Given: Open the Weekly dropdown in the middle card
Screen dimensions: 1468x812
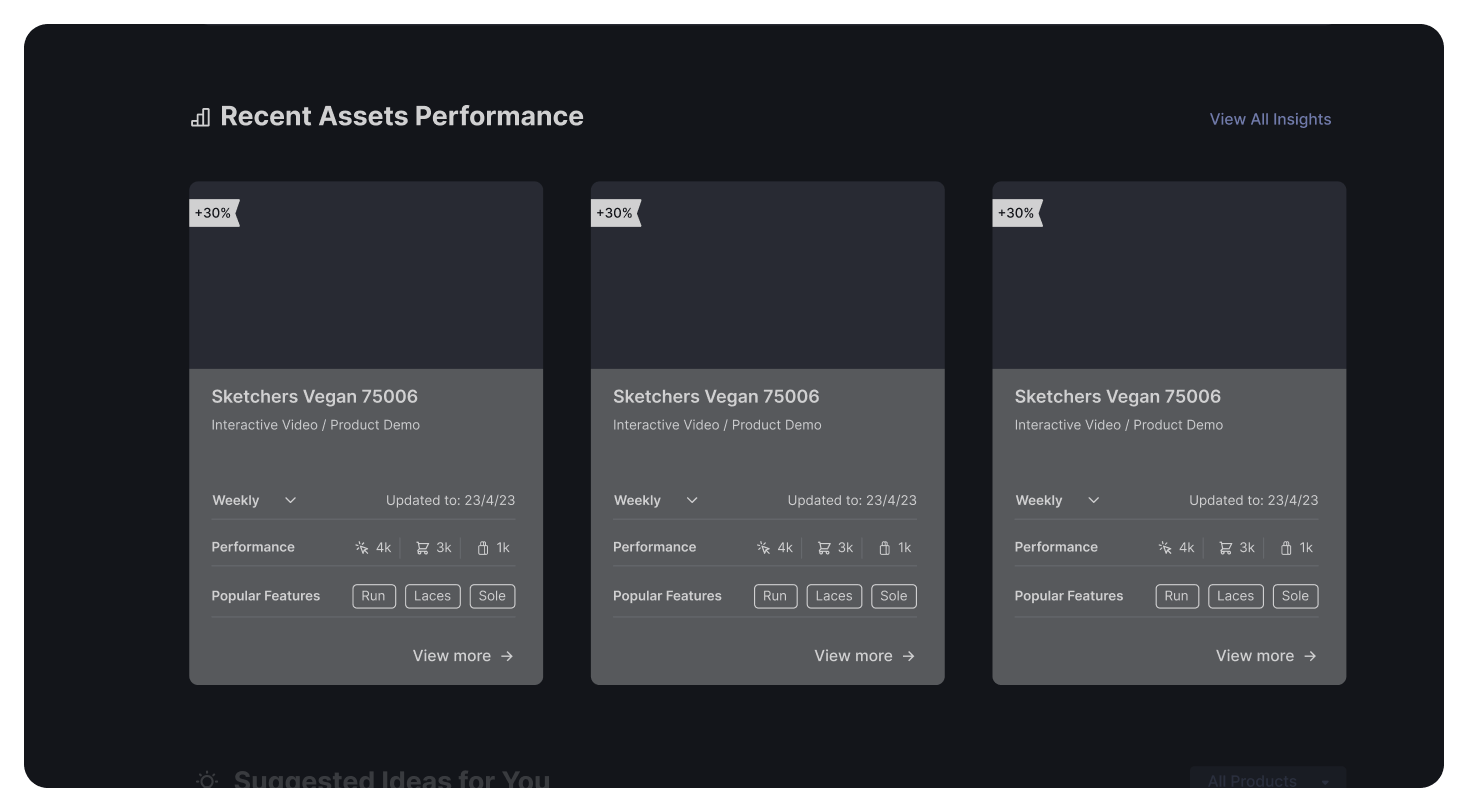Looking at the screenshot, I should tap(656, 500).
